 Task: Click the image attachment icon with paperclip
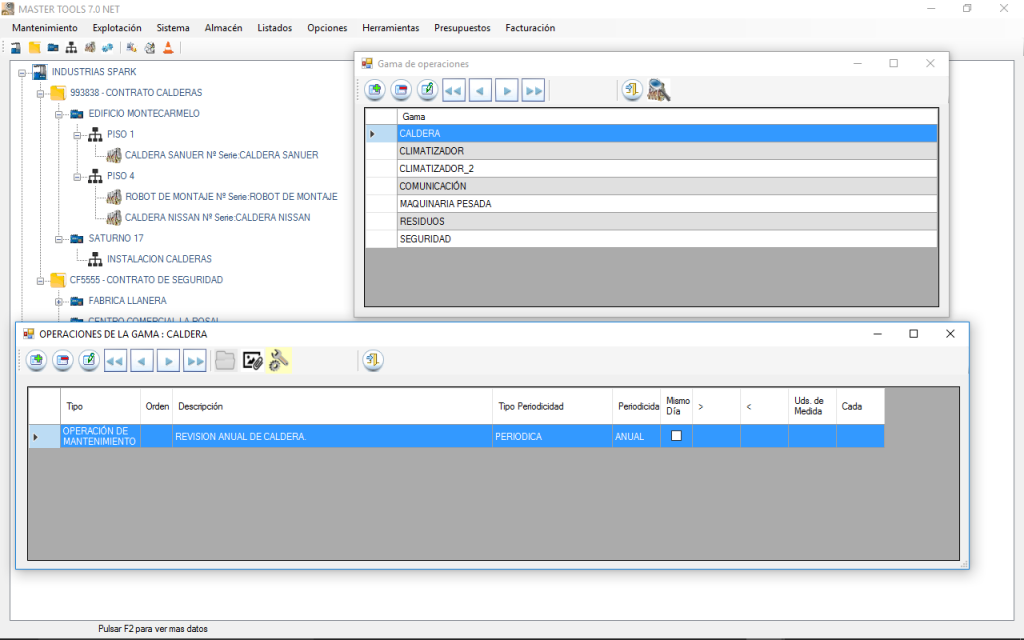(252, 361)
